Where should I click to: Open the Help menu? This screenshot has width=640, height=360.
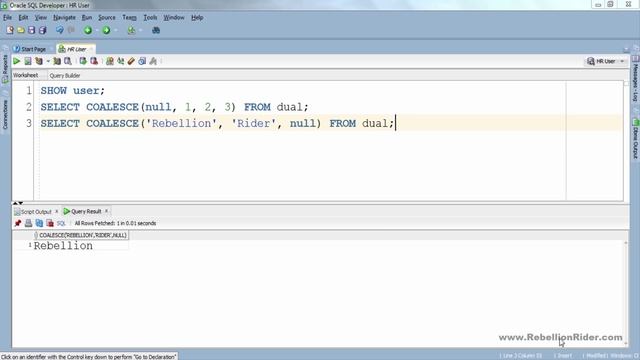[x=197, y=18]
